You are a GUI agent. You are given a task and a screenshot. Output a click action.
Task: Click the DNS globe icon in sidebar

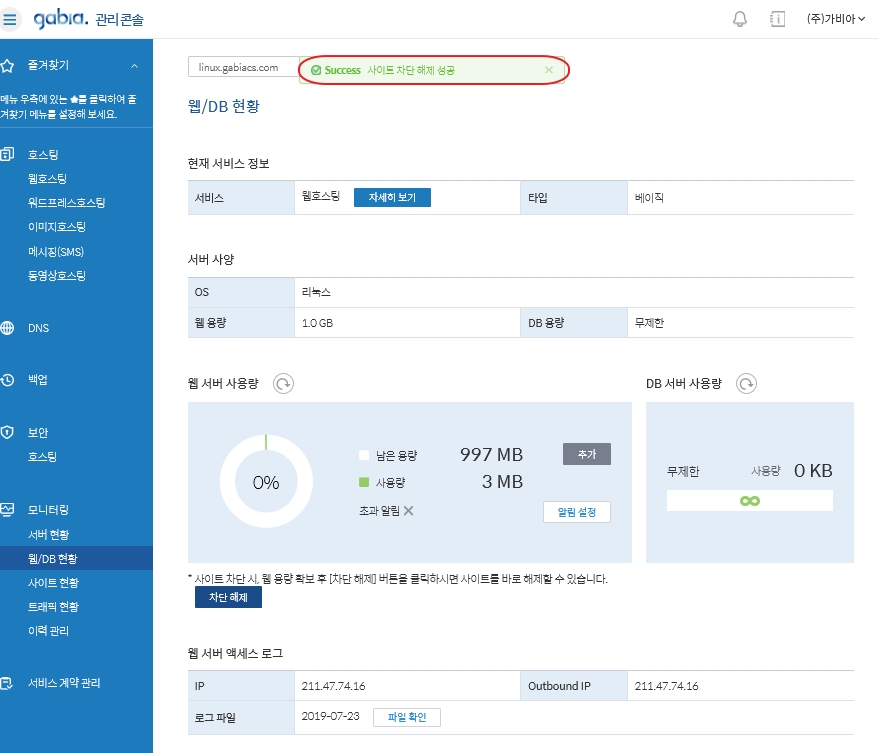pos(8,328)
